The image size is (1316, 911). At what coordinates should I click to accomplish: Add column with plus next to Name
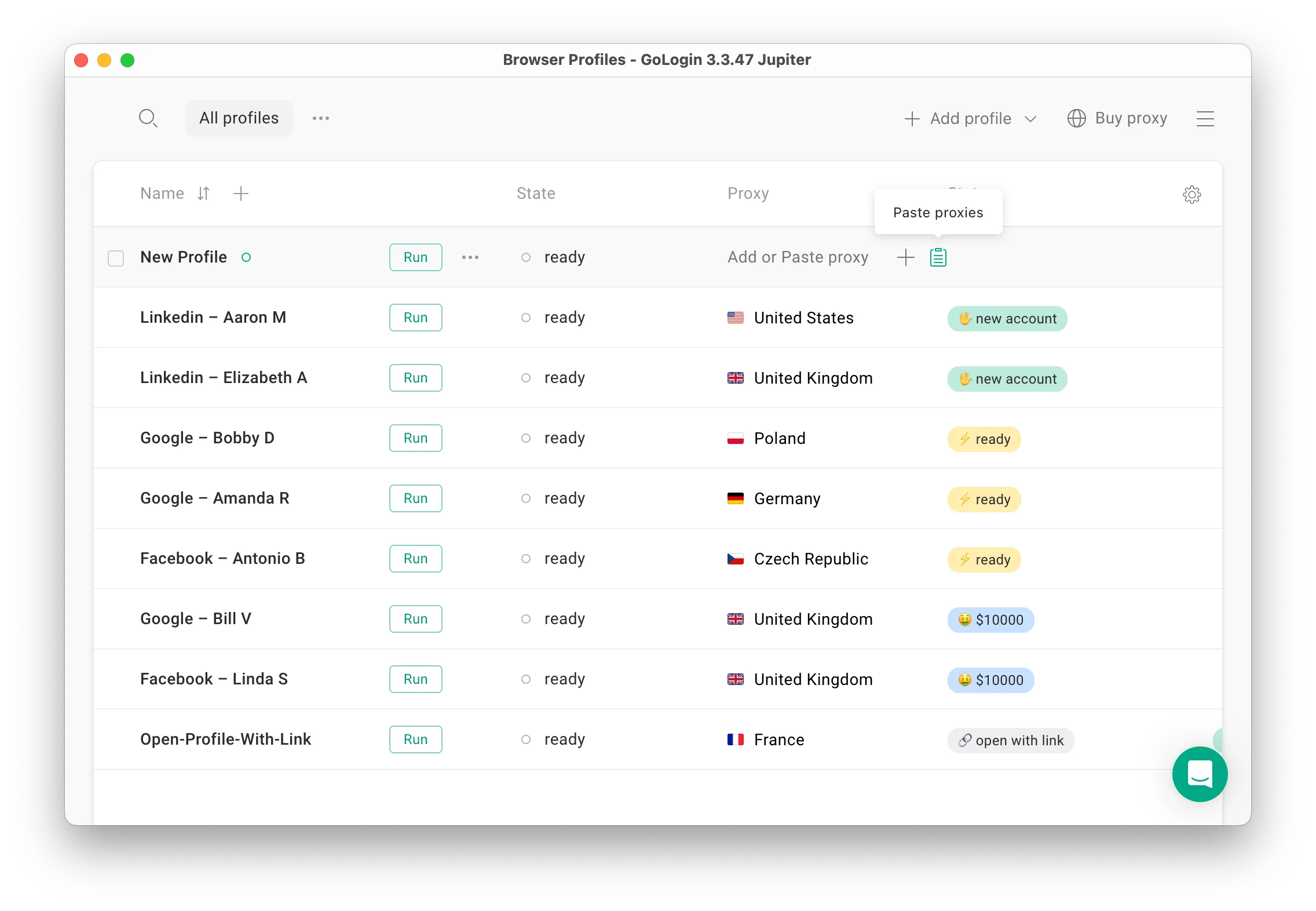(241, 194)
